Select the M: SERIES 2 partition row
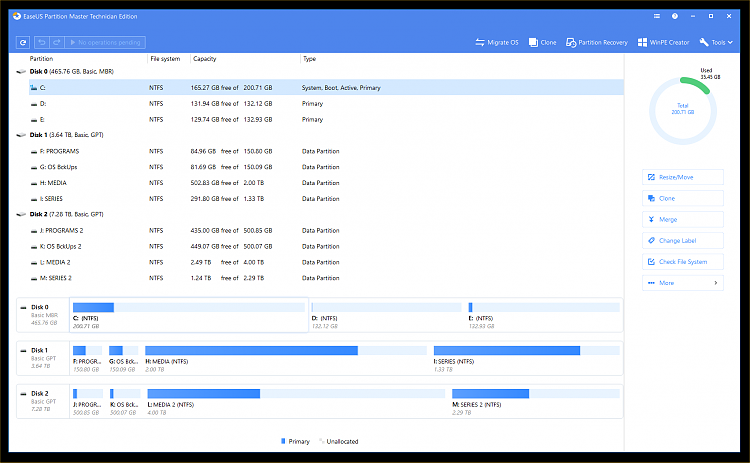 [x=326, y=278]
